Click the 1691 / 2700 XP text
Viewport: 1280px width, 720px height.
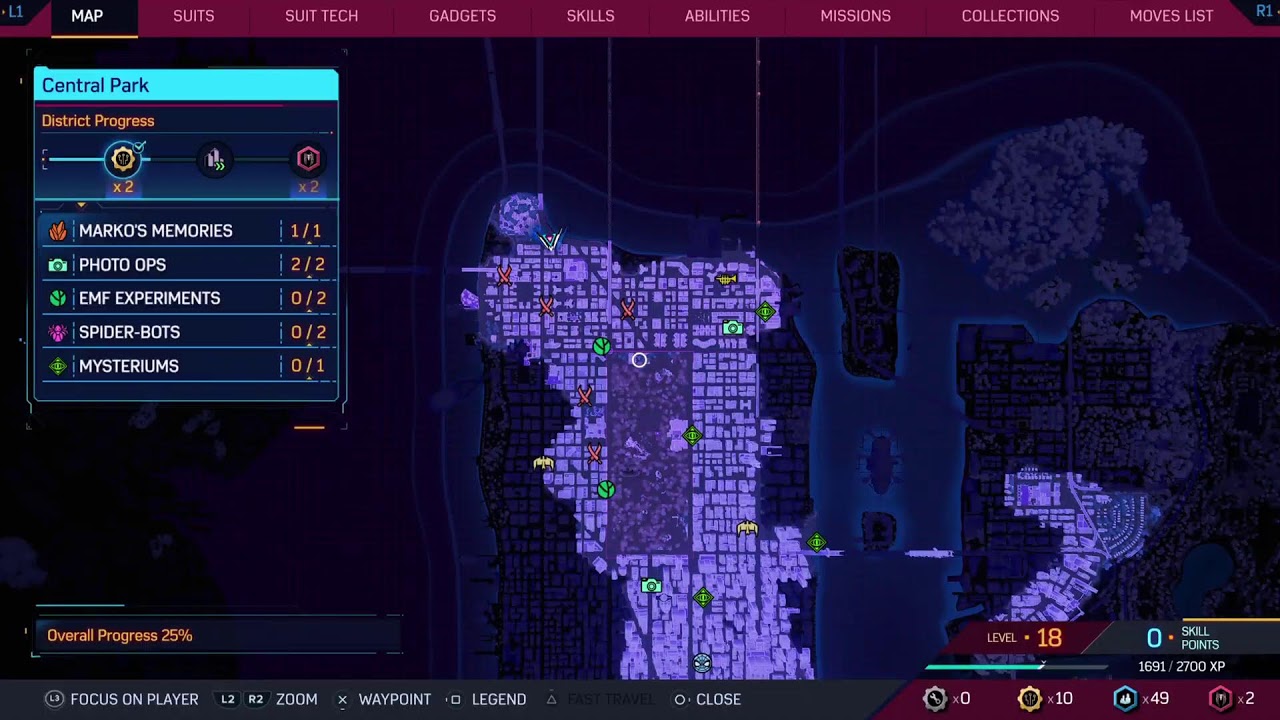click(1181, 667)
